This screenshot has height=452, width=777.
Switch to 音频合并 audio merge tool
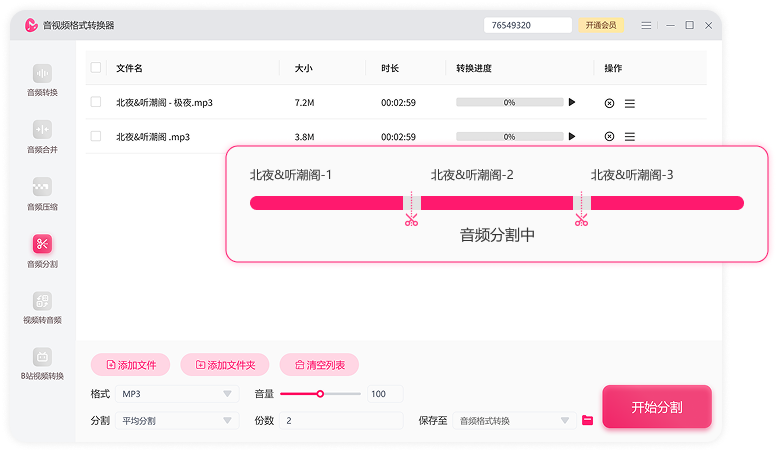point(42,136)
